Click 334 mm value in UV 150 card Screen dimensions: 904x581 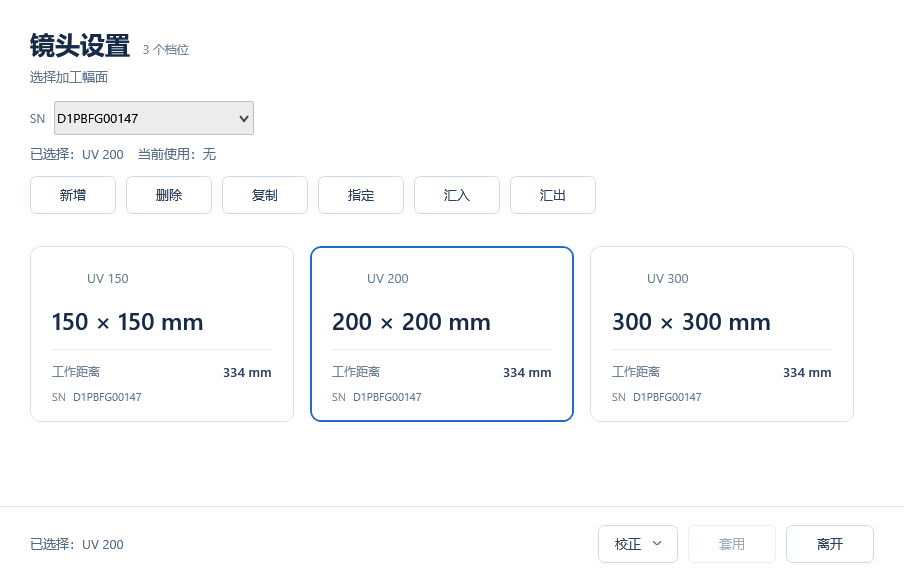point(247,372)
